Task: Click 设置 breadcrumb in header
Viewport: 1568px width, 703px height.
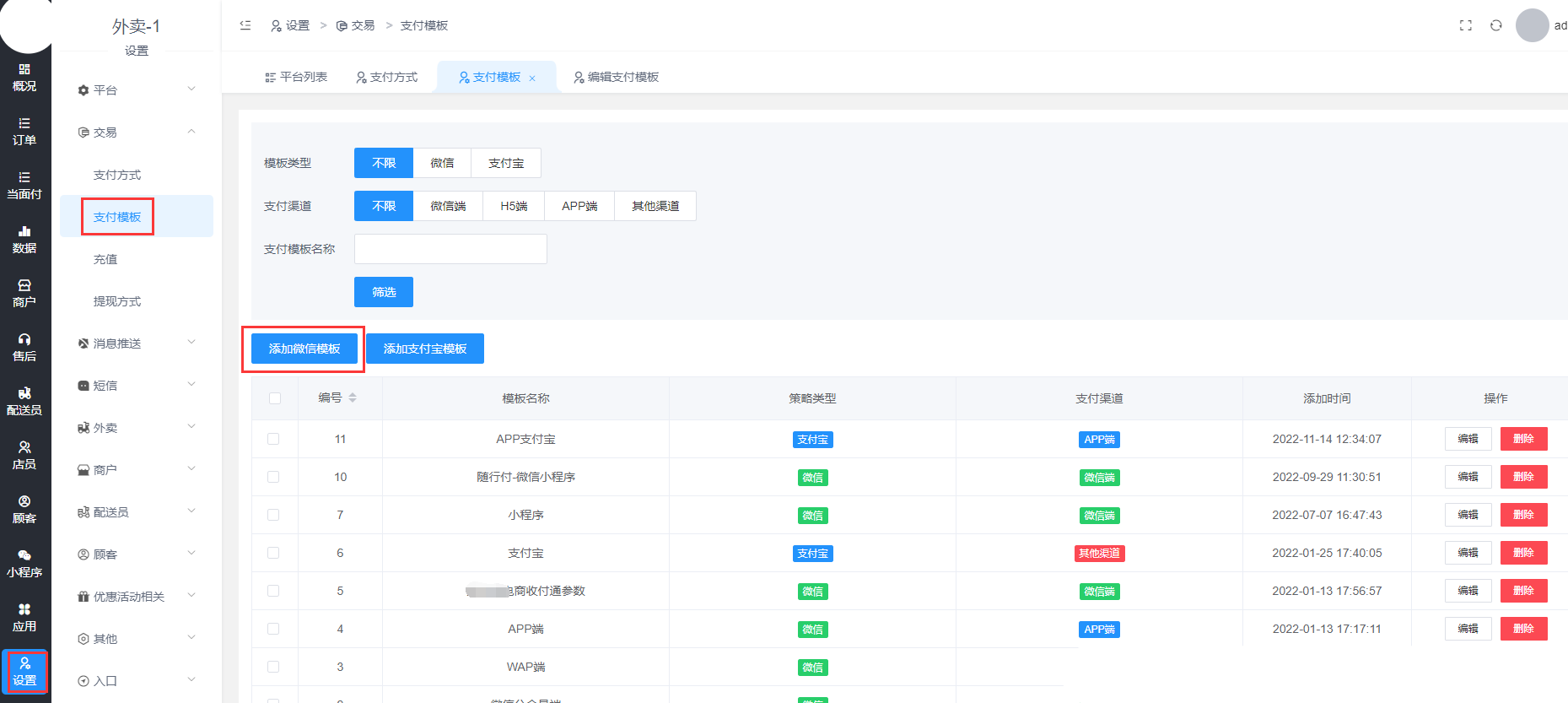Action: [x=289, y=25]
